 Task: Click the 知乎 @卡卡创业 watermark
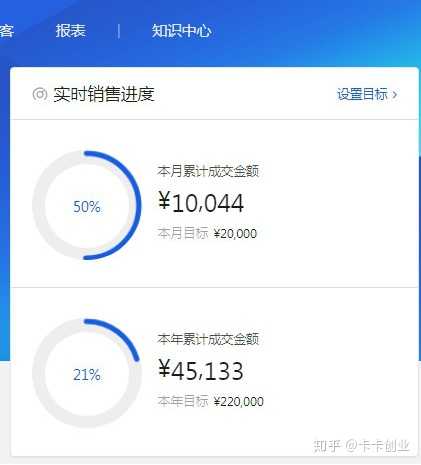(361, 445)
